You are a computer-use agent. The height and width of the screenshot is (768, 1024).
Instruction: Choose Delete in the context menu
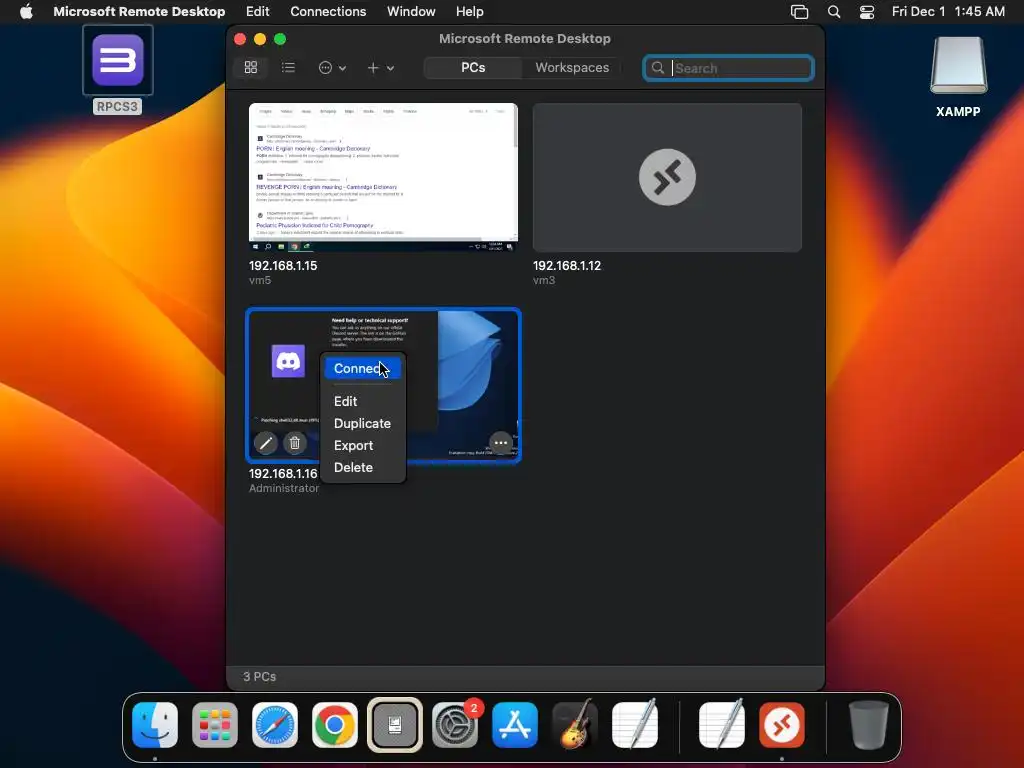pos(353,468)
